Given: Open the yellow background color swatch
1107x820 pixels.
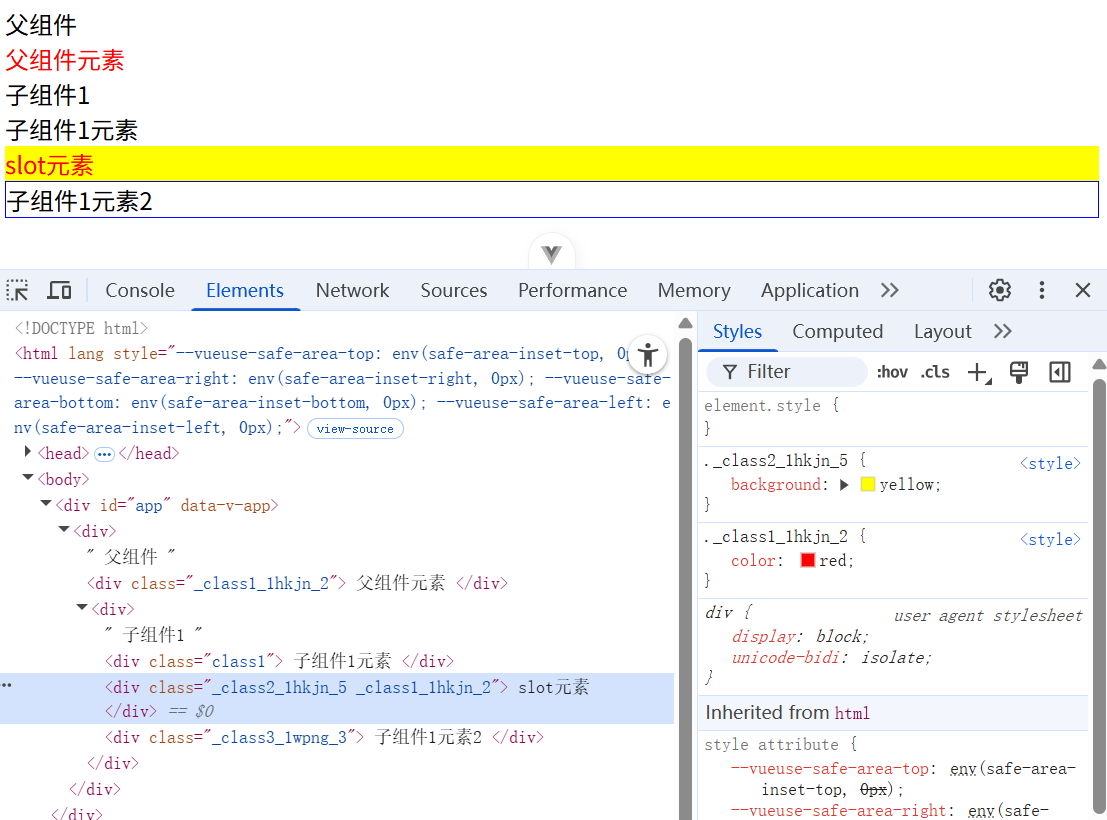Looking at the screenshot, I should pos(867,485).
